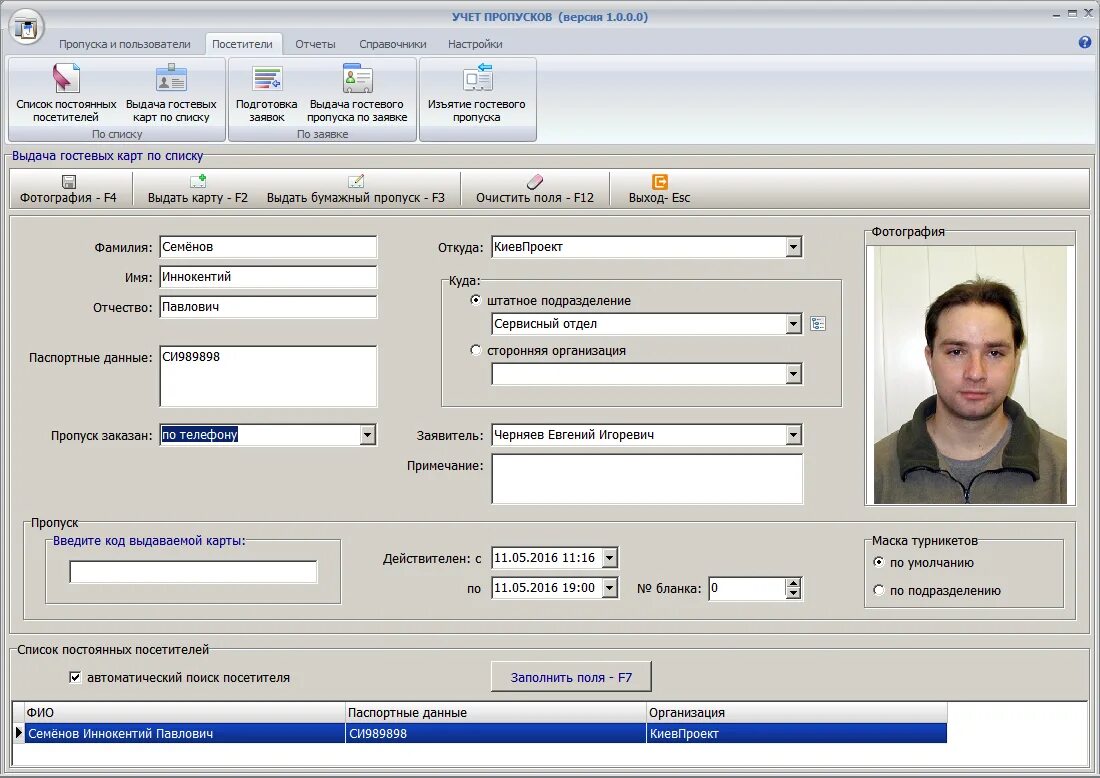This screenshot has height=778, width=1100.
Task: Open the Справочники tab
Action: (x=393, y=43)
